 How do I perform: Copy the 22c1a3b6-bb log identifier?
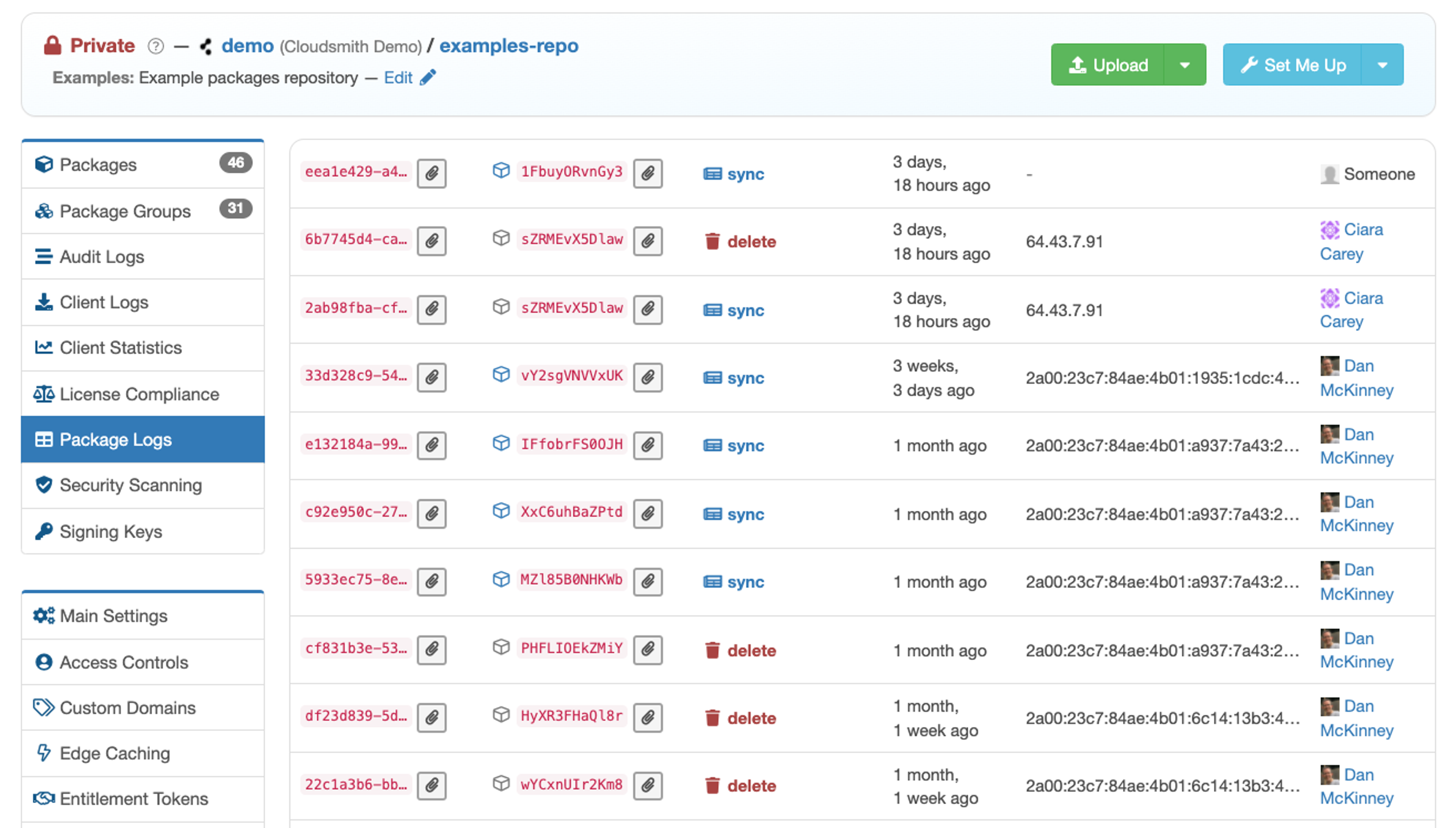coord(431,785)
